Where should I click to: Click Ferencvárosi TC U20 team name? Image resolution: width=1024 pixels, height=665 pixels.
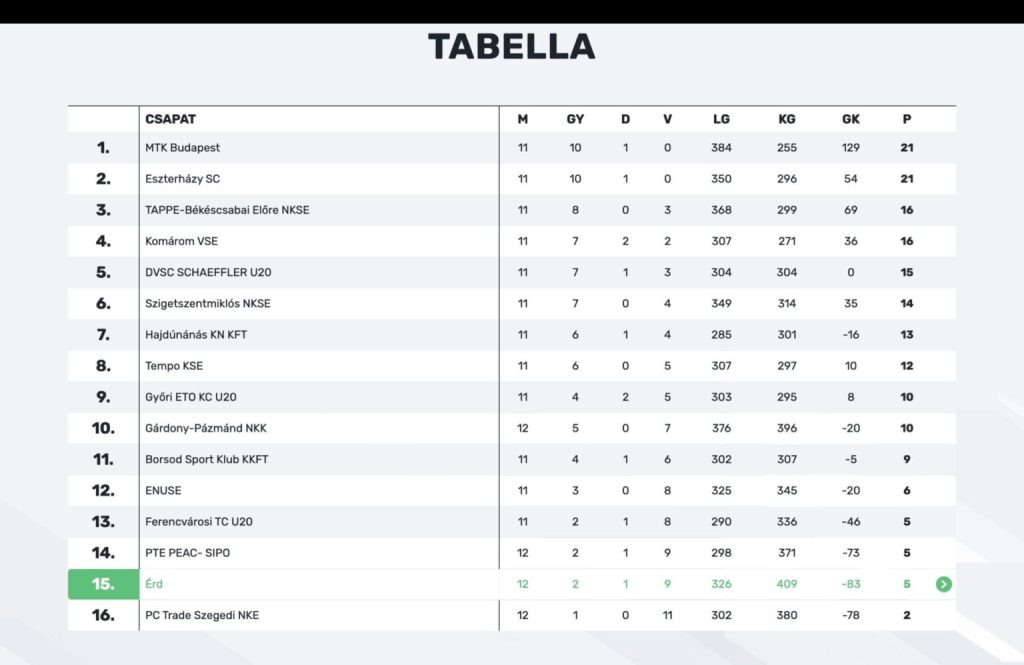coord(199,522)
